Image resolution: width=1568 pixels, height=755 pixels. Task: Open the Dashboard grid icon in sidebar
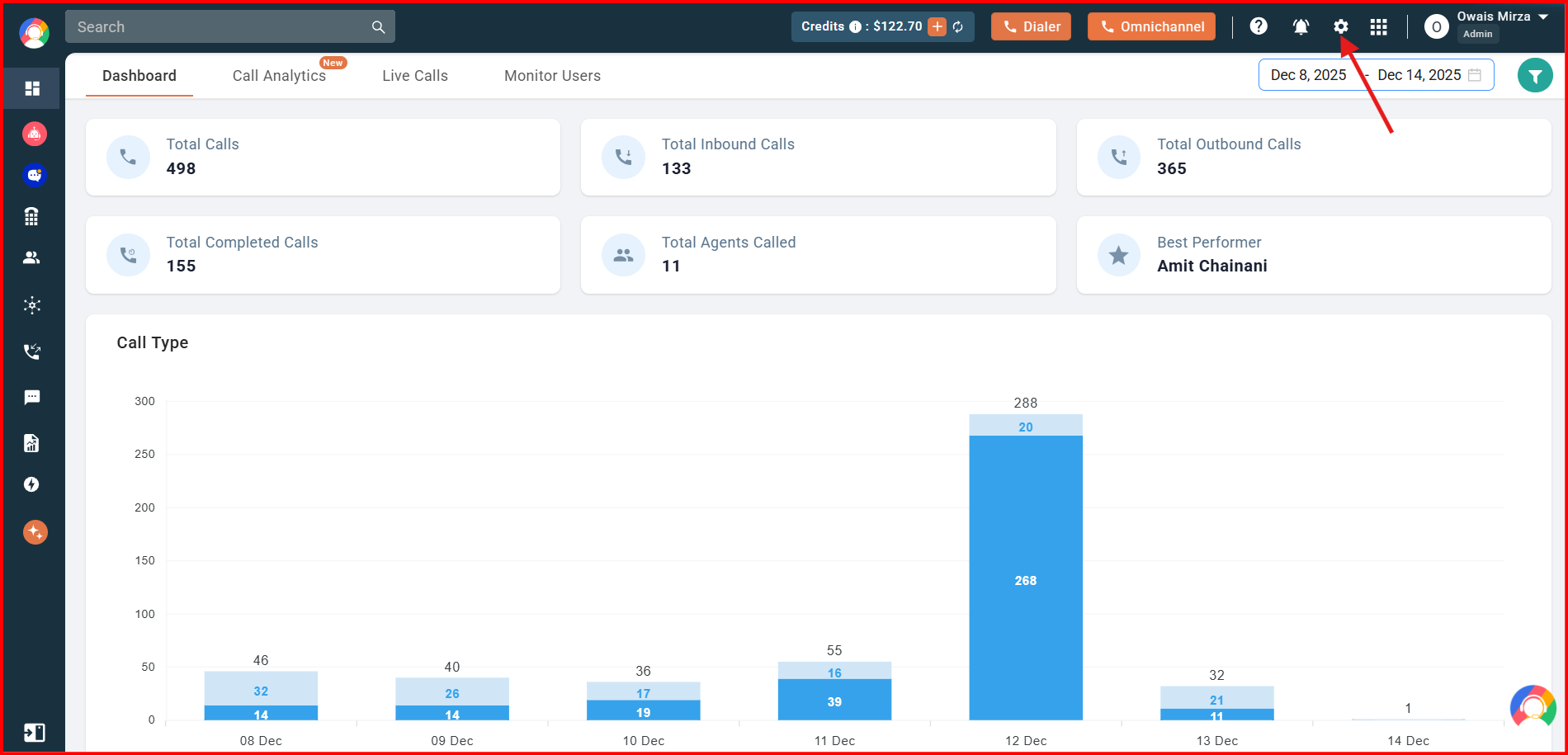coord(32,88)
